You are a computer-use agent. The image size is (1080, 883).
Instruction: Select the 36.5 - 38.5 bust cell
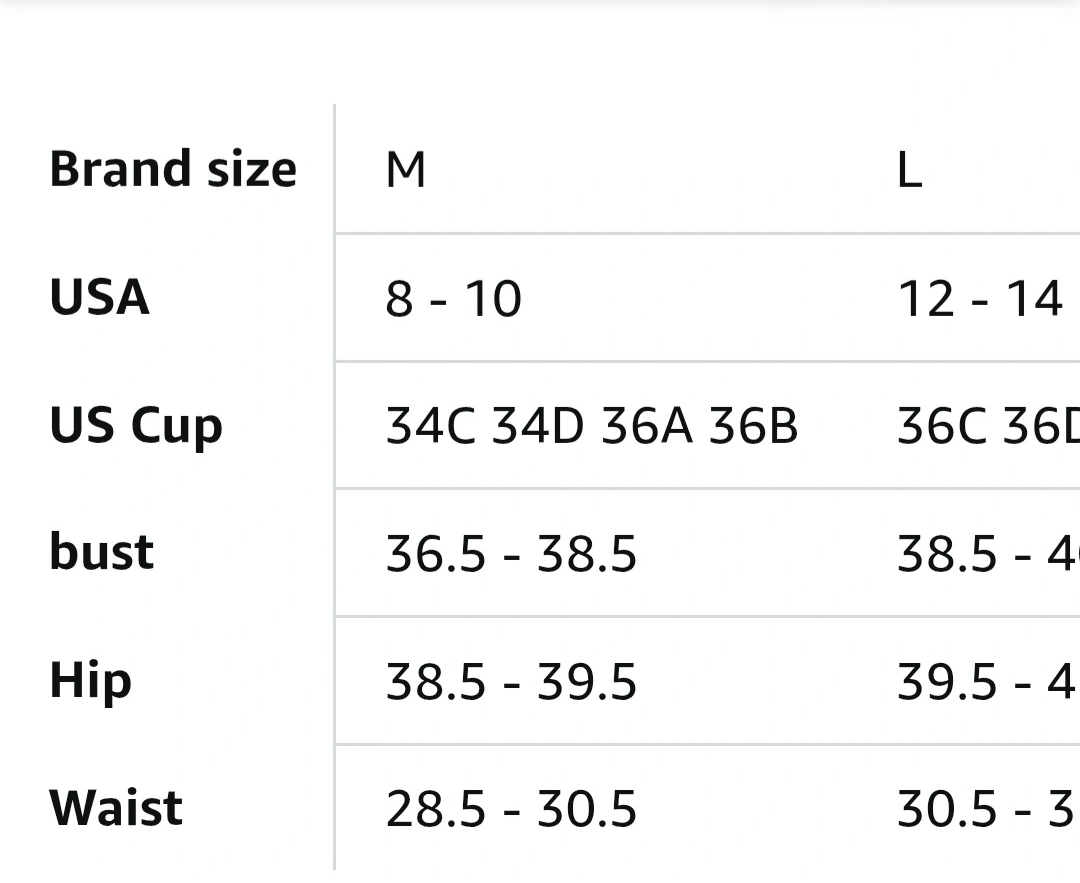pyautogui.click(x=511, y=554)
